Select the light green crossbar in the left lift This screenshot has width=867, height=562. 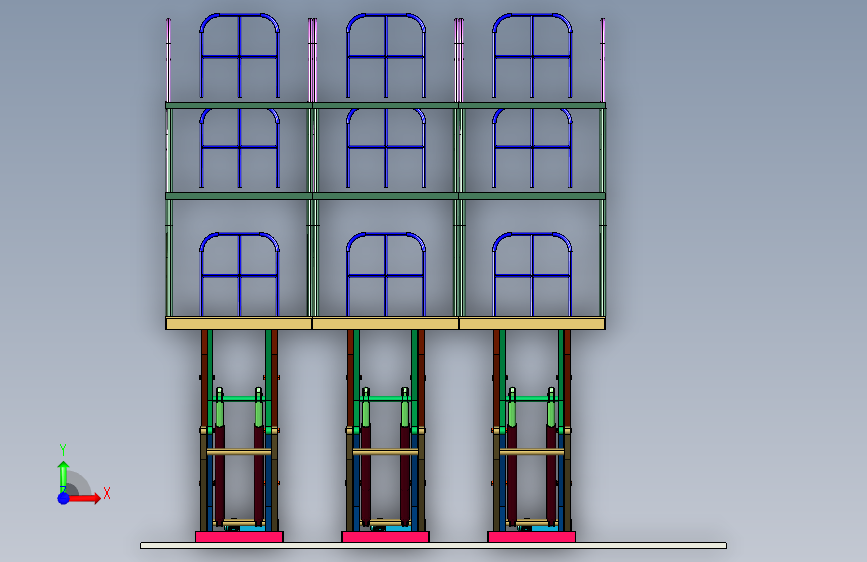[239, 398]
